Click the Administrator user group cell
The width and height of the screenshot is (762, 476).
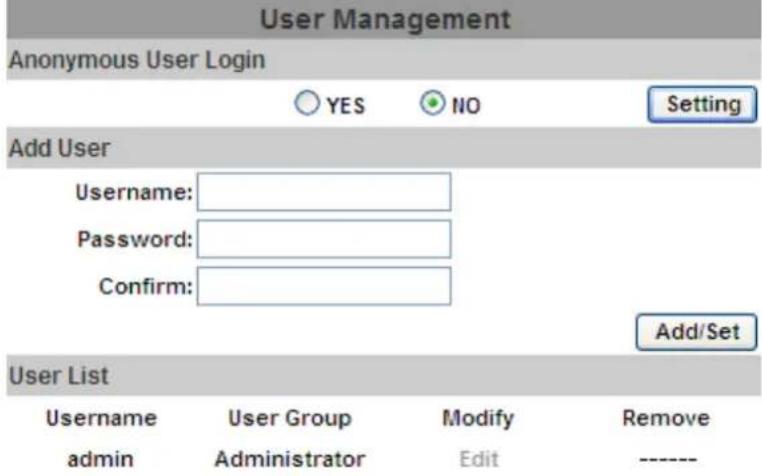point(290,459)
